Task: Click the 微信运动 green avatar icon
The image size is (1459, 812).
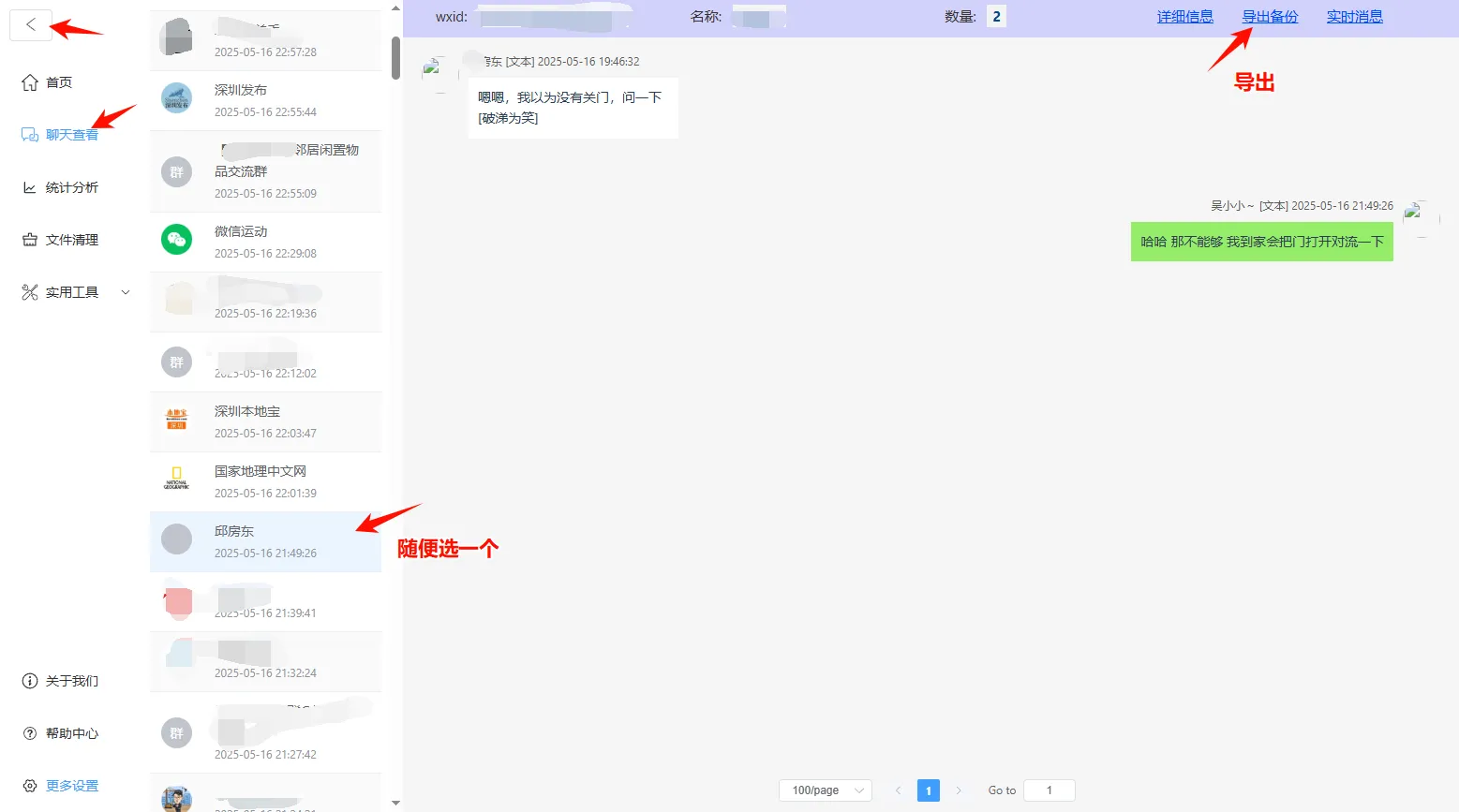Action: (176, 241)
